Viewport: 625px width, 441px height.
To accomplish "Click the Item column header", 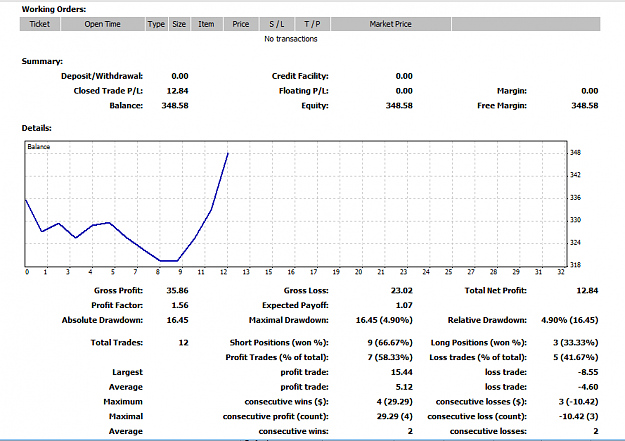I will pyautogui.click(x=206, y=24).
